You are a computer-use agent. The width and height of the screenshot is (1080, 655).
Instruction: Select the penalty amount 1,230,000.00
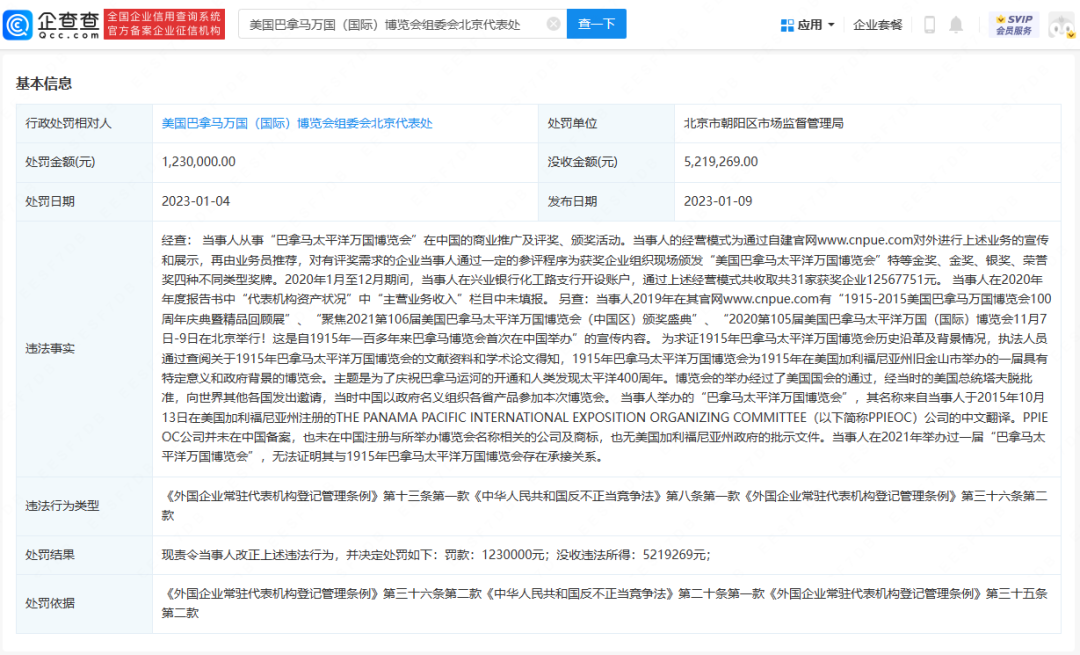(198, 162)
